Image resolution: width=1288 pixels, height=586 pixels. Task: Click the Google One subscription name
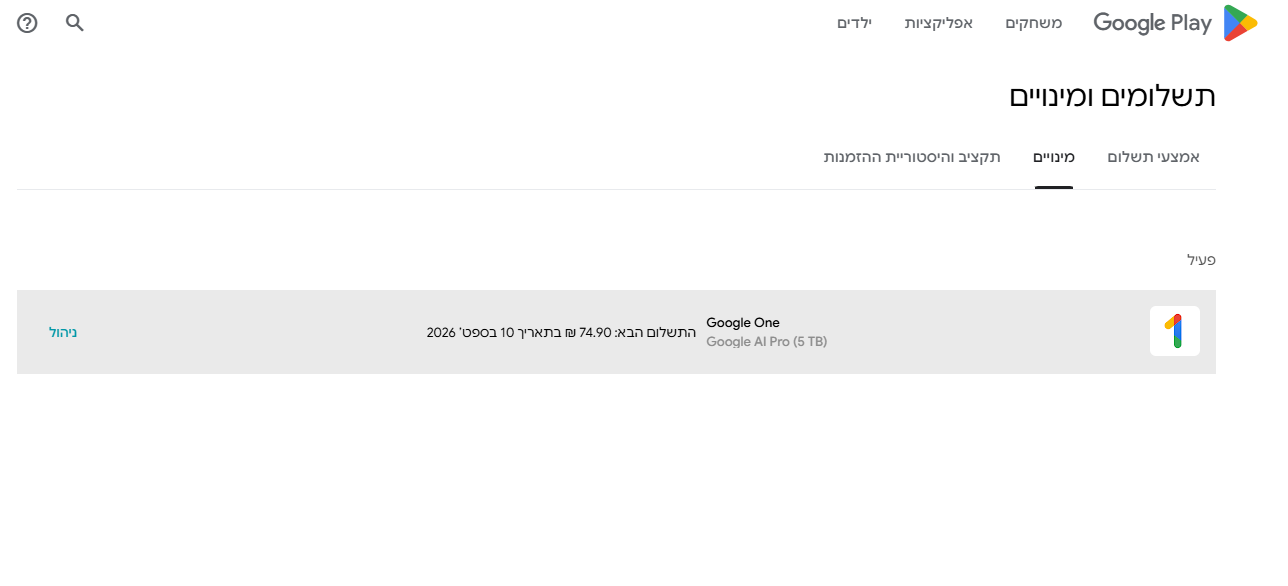pyautogui.click(x=743, y=322)
